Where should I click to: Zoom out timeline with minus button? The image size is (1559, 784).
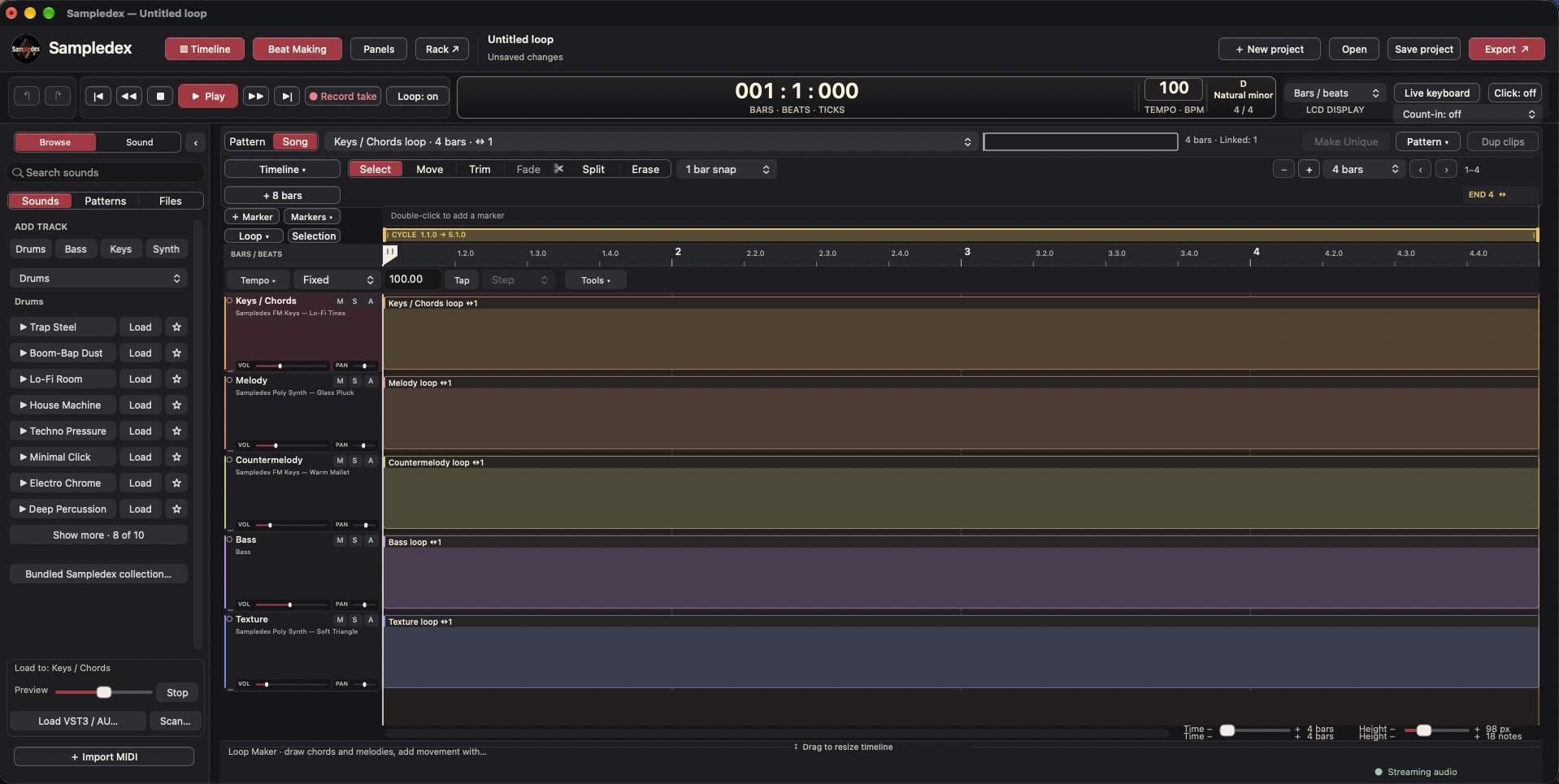click(1283, 169)
